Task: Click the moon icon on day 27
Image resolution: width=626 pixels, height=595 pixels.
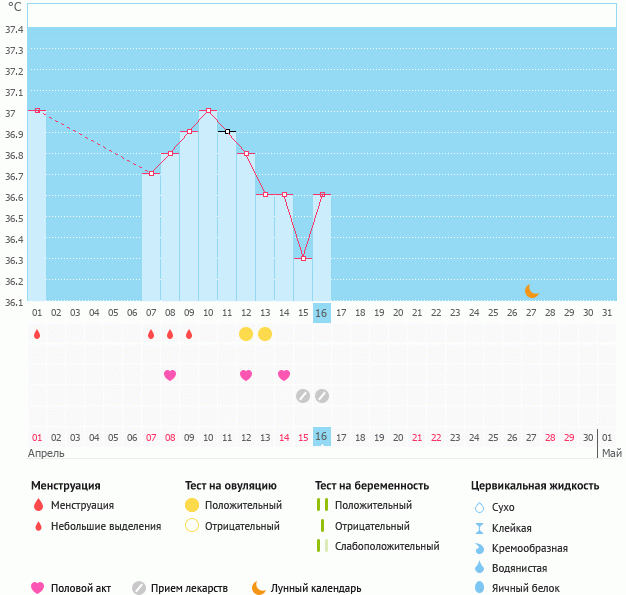Action: [532, 291]
